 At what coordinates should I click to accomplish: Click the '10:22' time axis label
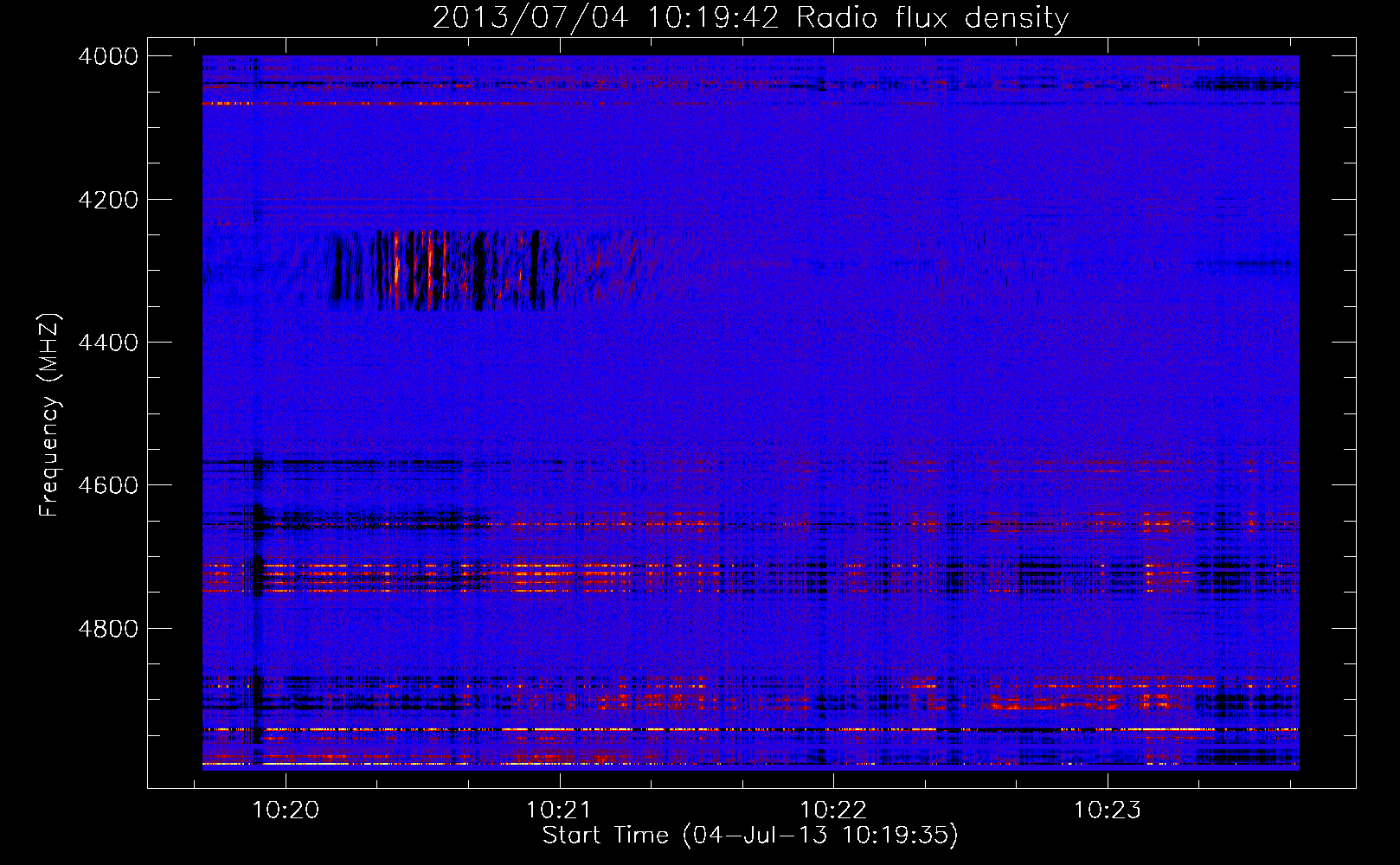pyautogui.click(x=833, y=810)
